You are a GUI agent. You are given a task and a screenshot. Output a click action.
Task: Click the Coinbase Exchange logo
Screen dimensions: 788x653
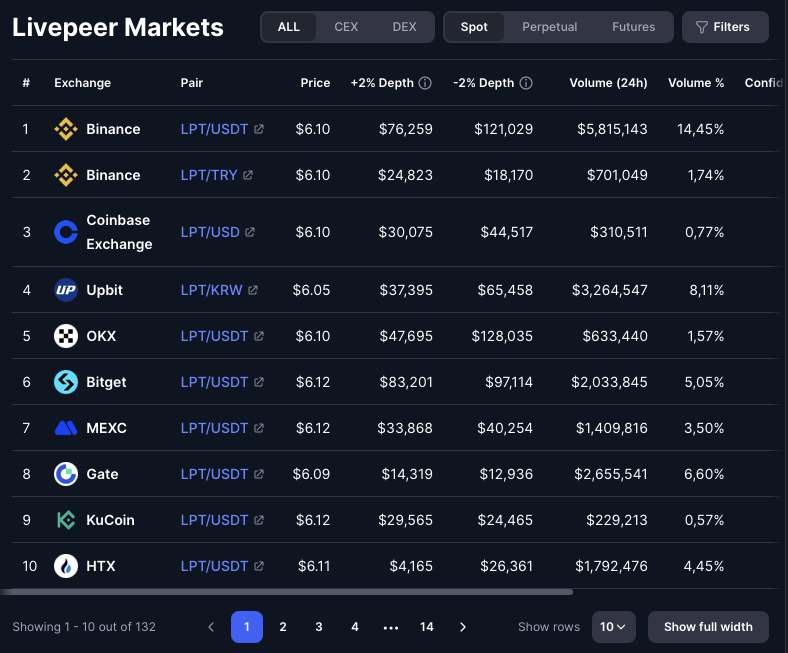[x=66, y=232]
